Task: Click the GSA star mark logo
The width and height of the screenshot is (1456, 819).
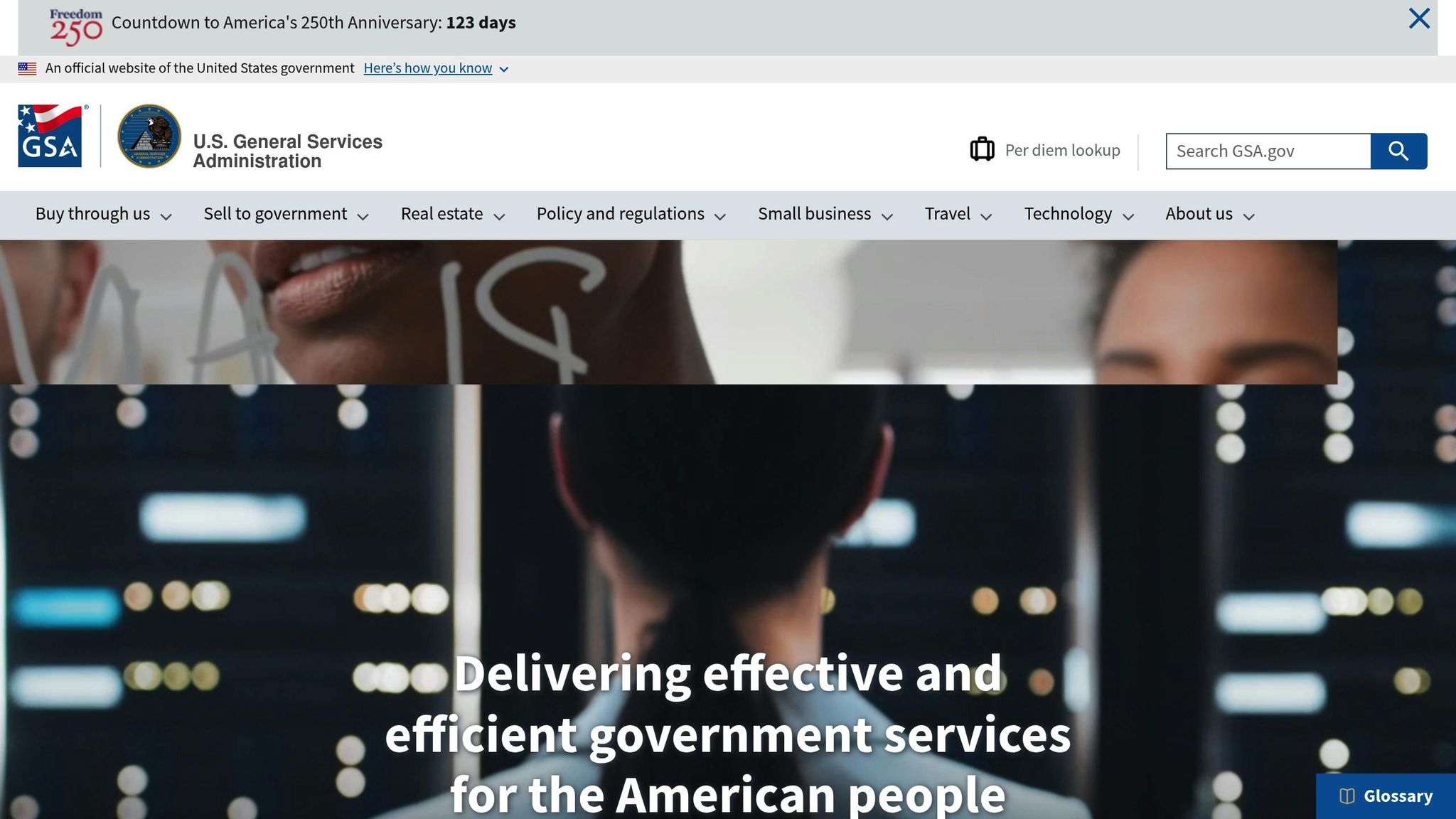Action: pyautogui.click(x=51, y=136)
